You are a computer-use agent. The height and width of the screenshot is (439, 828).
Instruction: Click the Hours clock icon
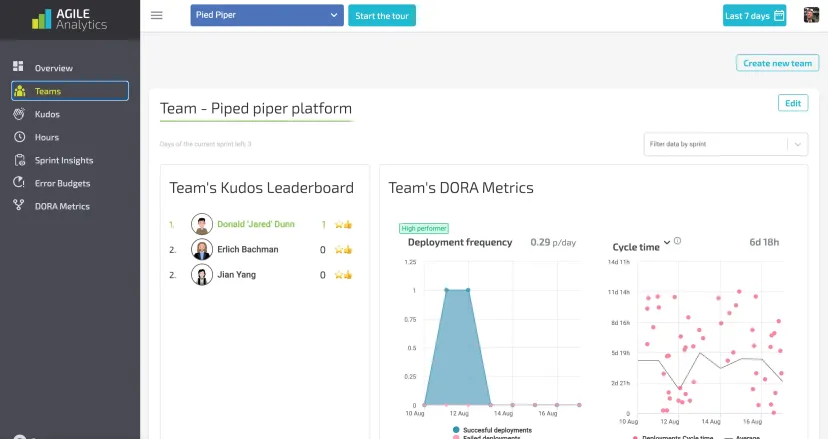pos(20,137)
